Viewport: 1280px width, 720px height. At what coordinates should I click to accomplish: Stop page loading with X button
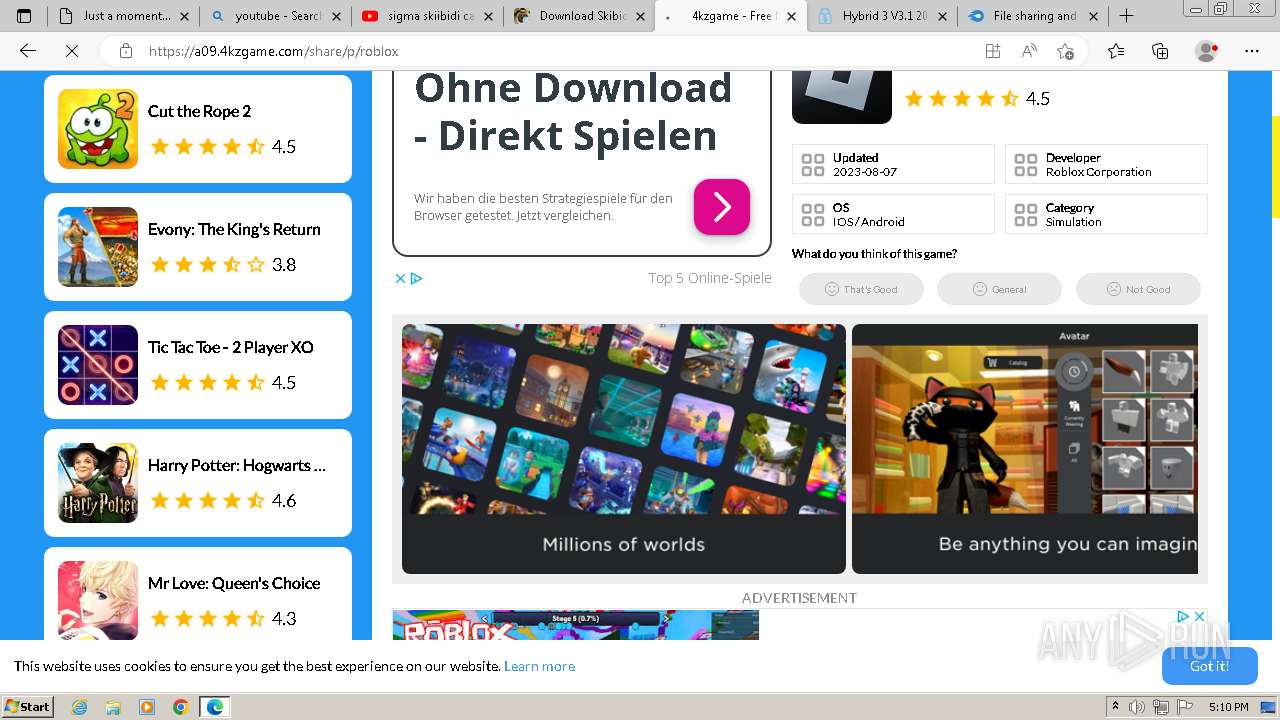(x=72, y=51)
